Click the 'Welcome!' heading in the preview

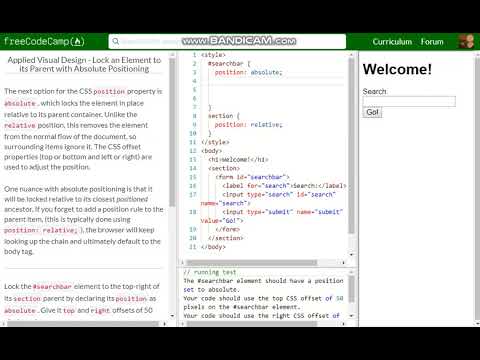click(x=397, y=69)
